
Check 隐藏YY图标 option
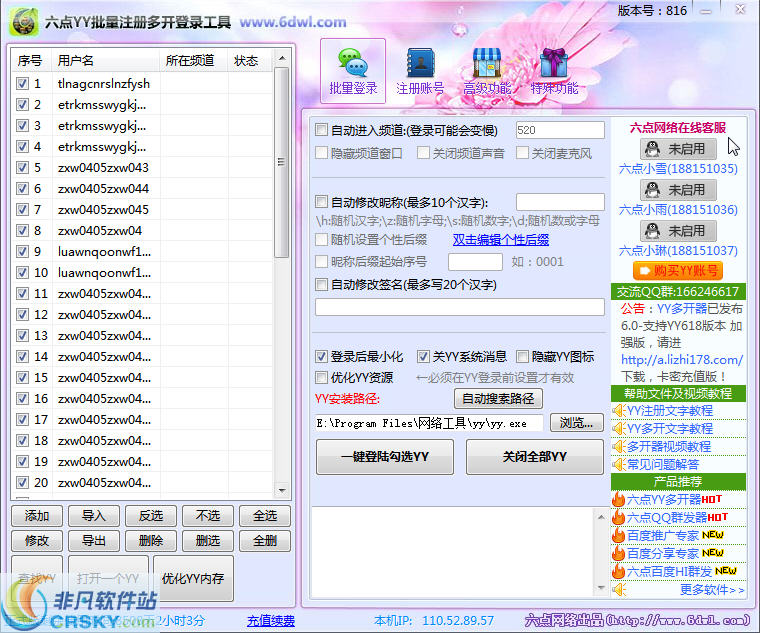[x=522, y=357]
